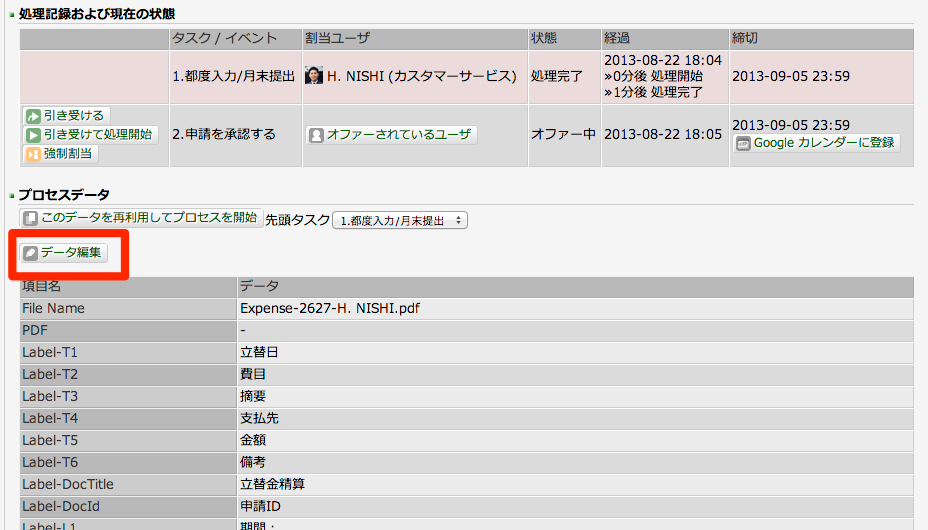Click the 引き受けて処理開始 play icon
928x530 pixels.
click(33, 135)
